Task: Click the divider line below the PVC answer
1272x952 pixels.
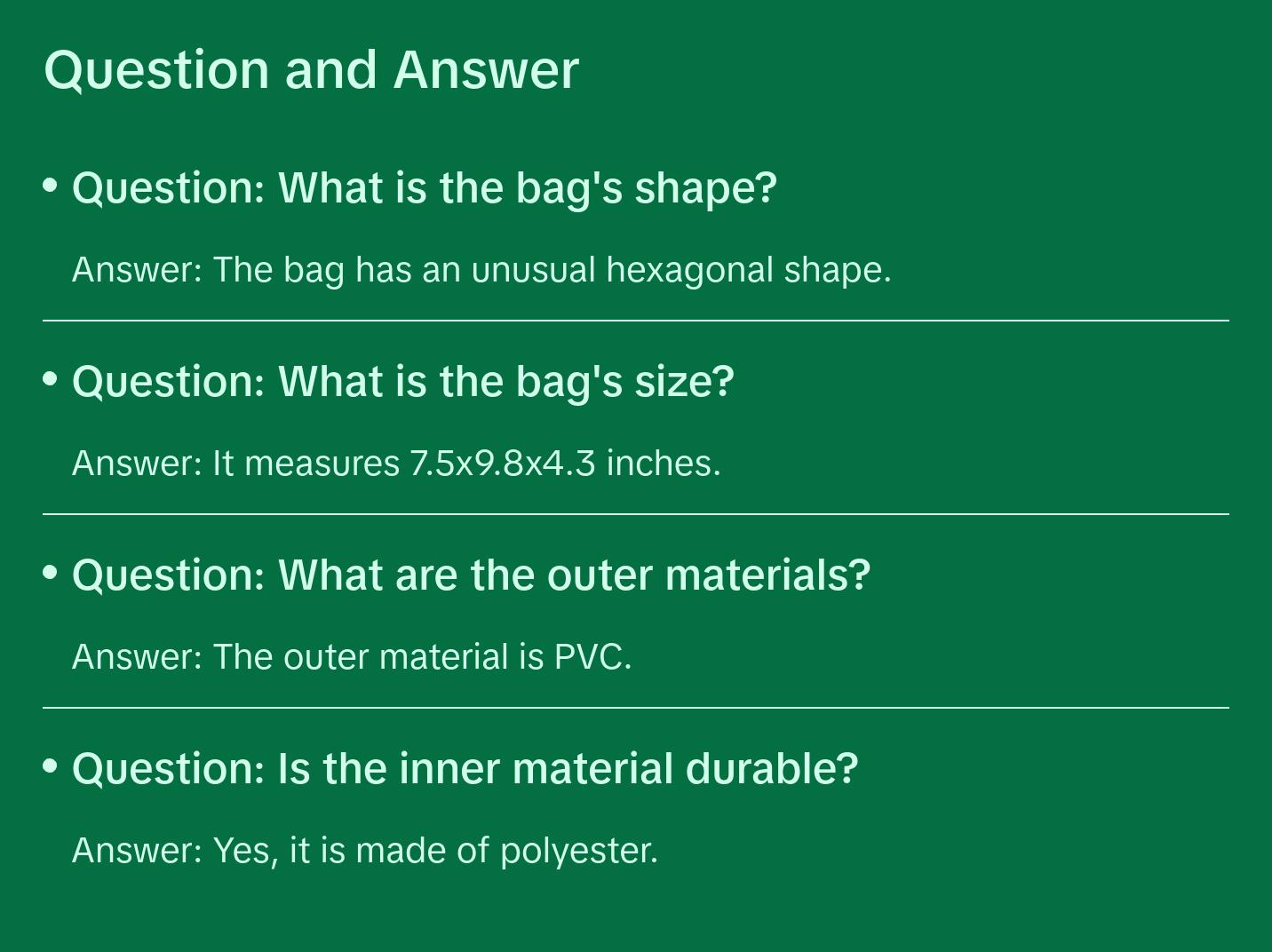Action: point(636,708)
